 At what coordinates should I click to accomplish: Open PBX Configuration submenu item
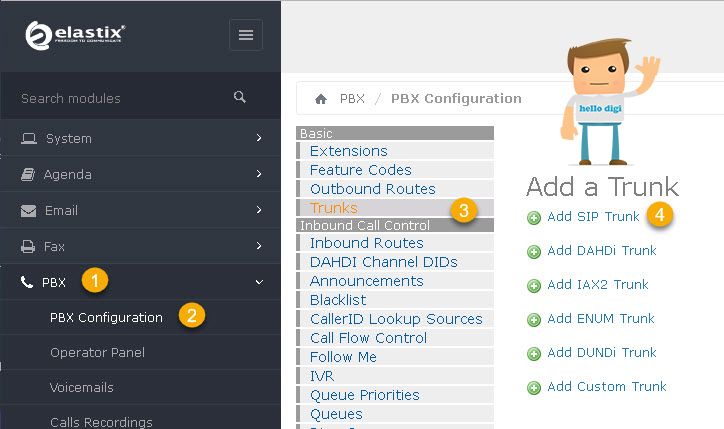[x=106, y=318]
